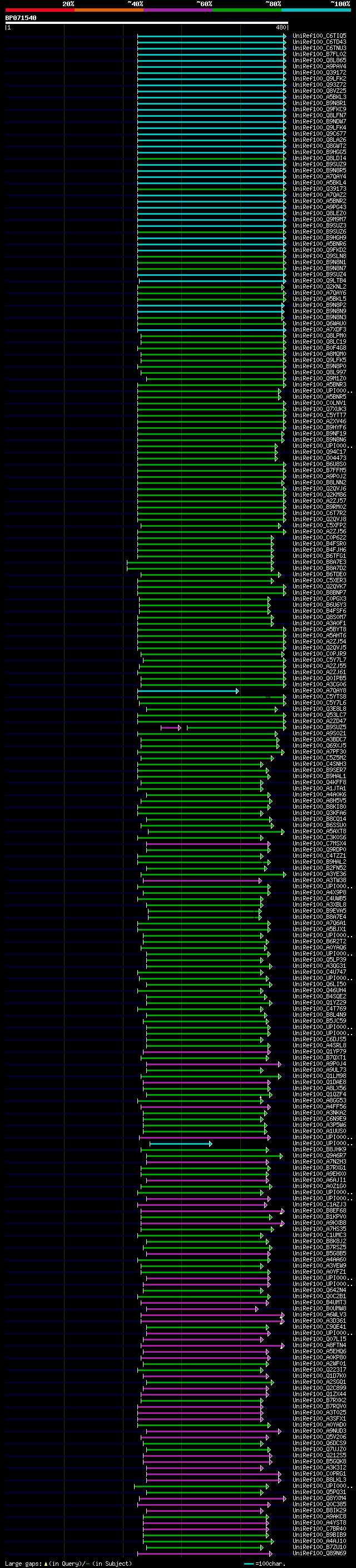Click the white query sequence bar

(147, 22)
